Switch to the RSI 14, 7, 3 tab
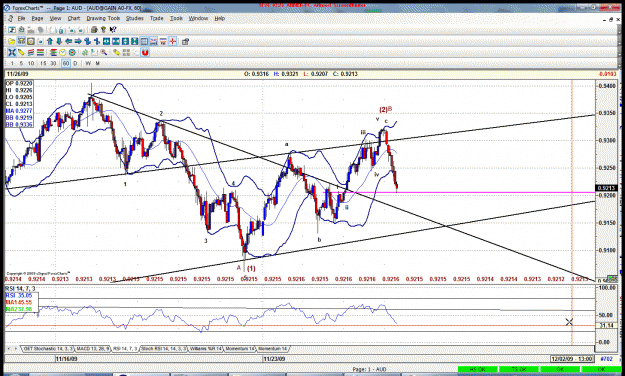 125,349
